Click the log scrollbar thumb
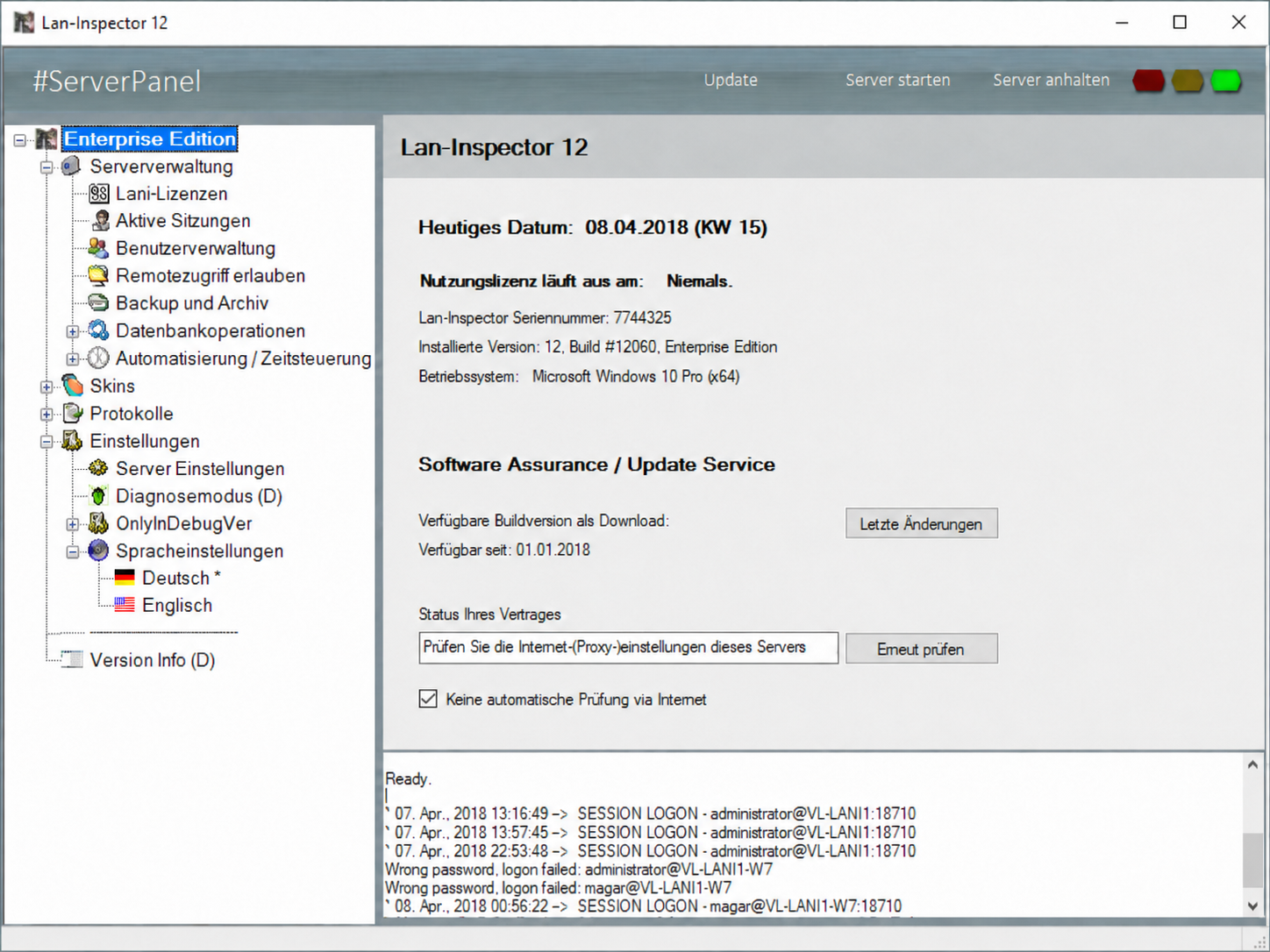Viewport: 1270px width, 952px height. click(x=1252, y=861)
